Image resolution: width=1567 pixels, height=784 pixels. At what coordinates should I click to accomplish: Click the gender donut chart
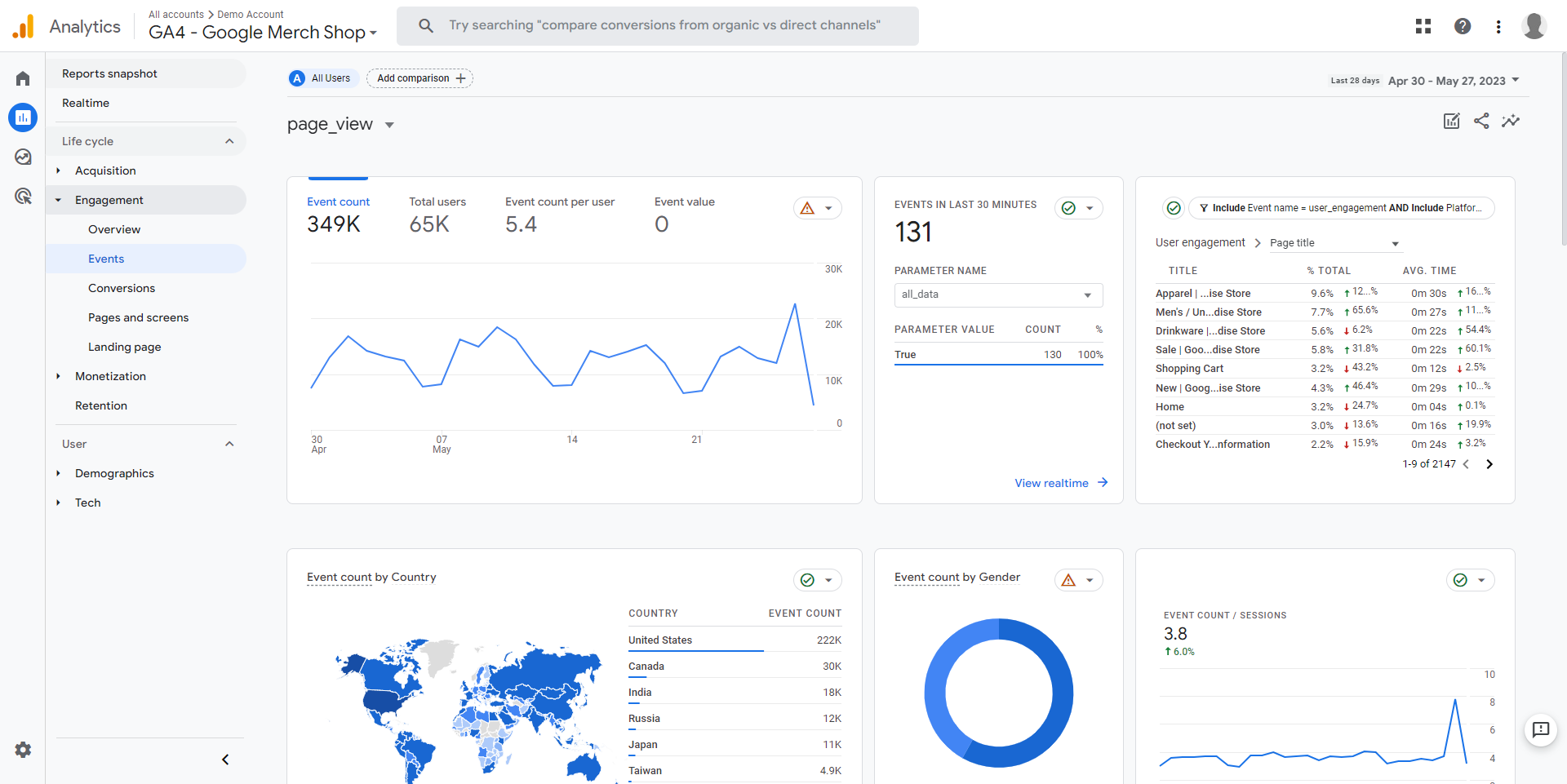(x=999, y=693)
